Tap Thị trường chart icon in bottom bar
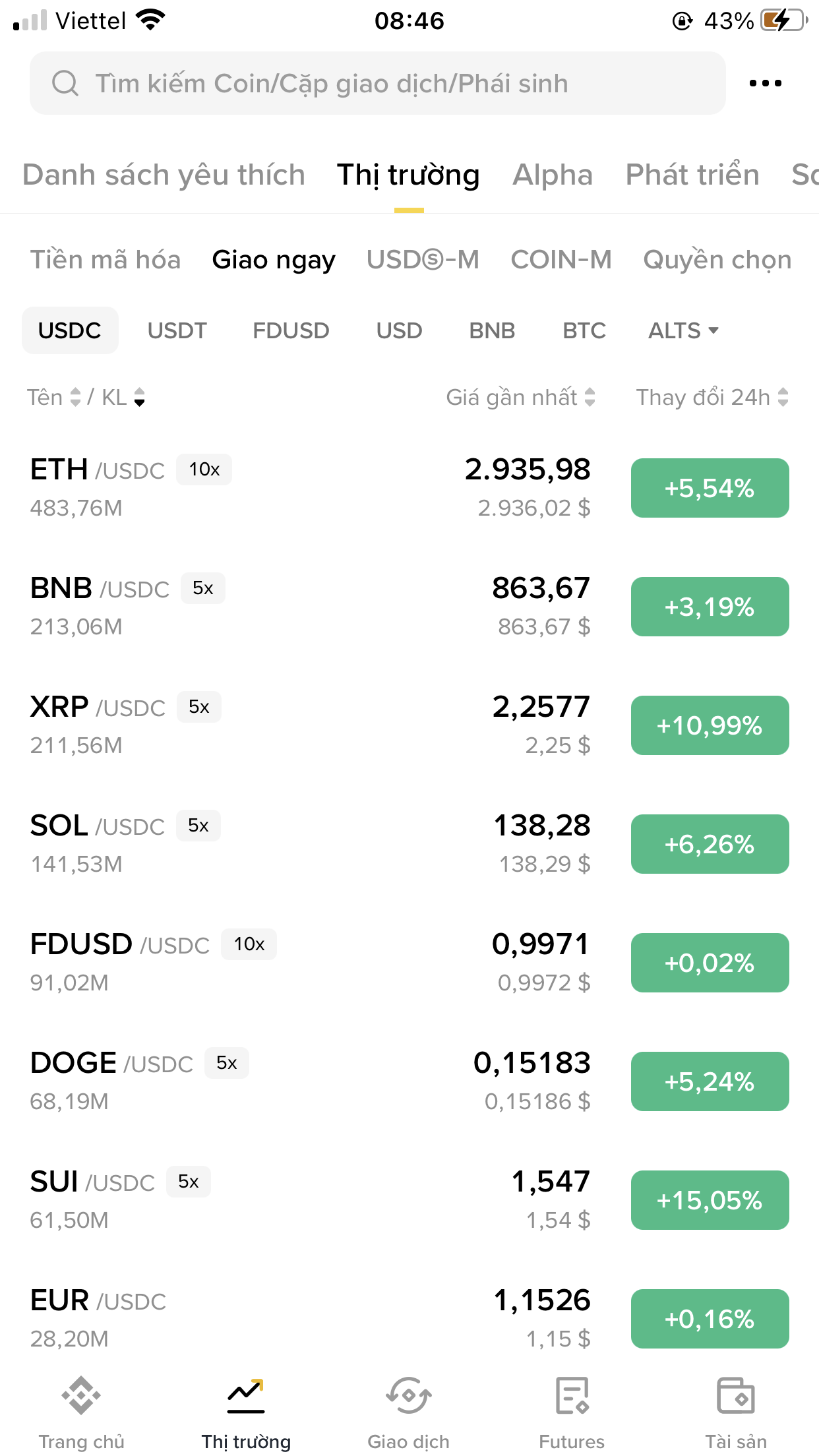 coord(246,1395)
